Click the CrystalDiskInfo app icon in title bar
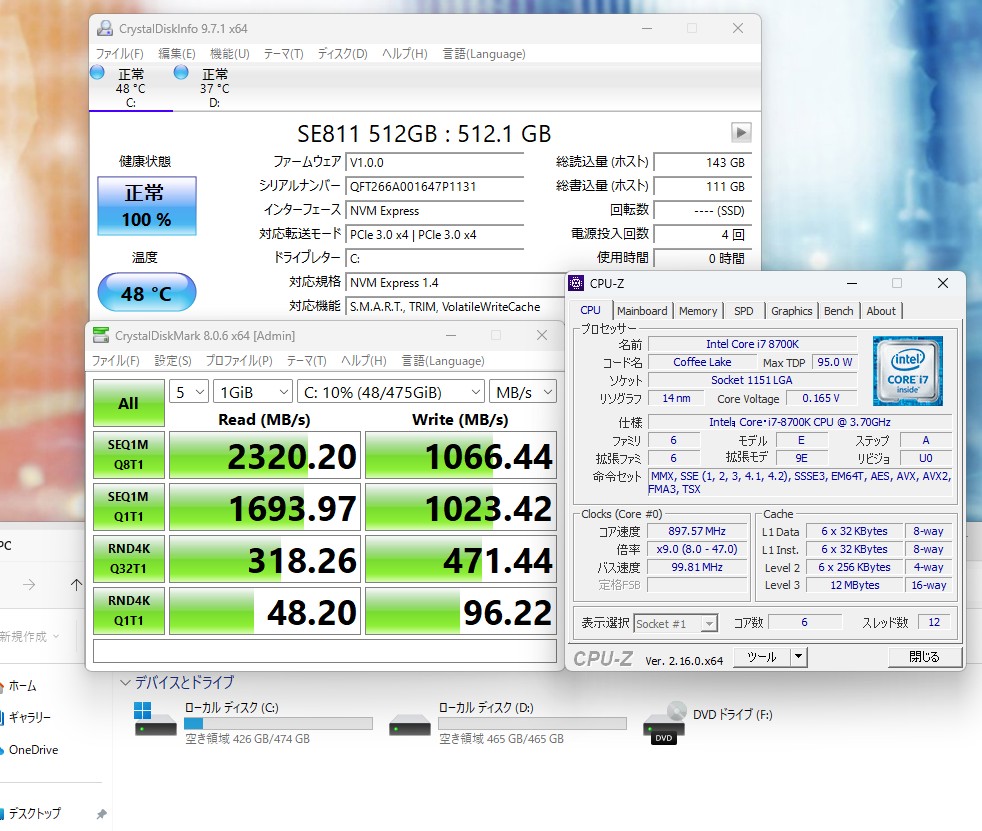The image size is (982, 831). (105, 28)
